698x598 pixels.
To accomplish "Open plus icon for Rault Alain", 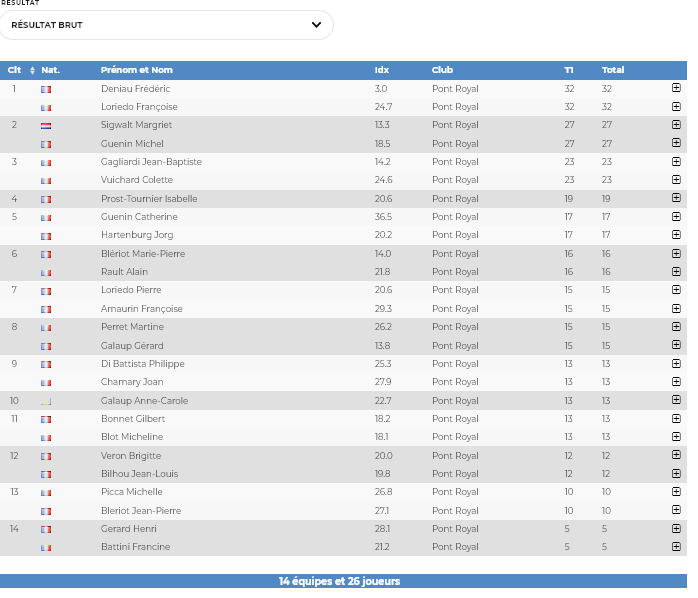I will 676,272.
